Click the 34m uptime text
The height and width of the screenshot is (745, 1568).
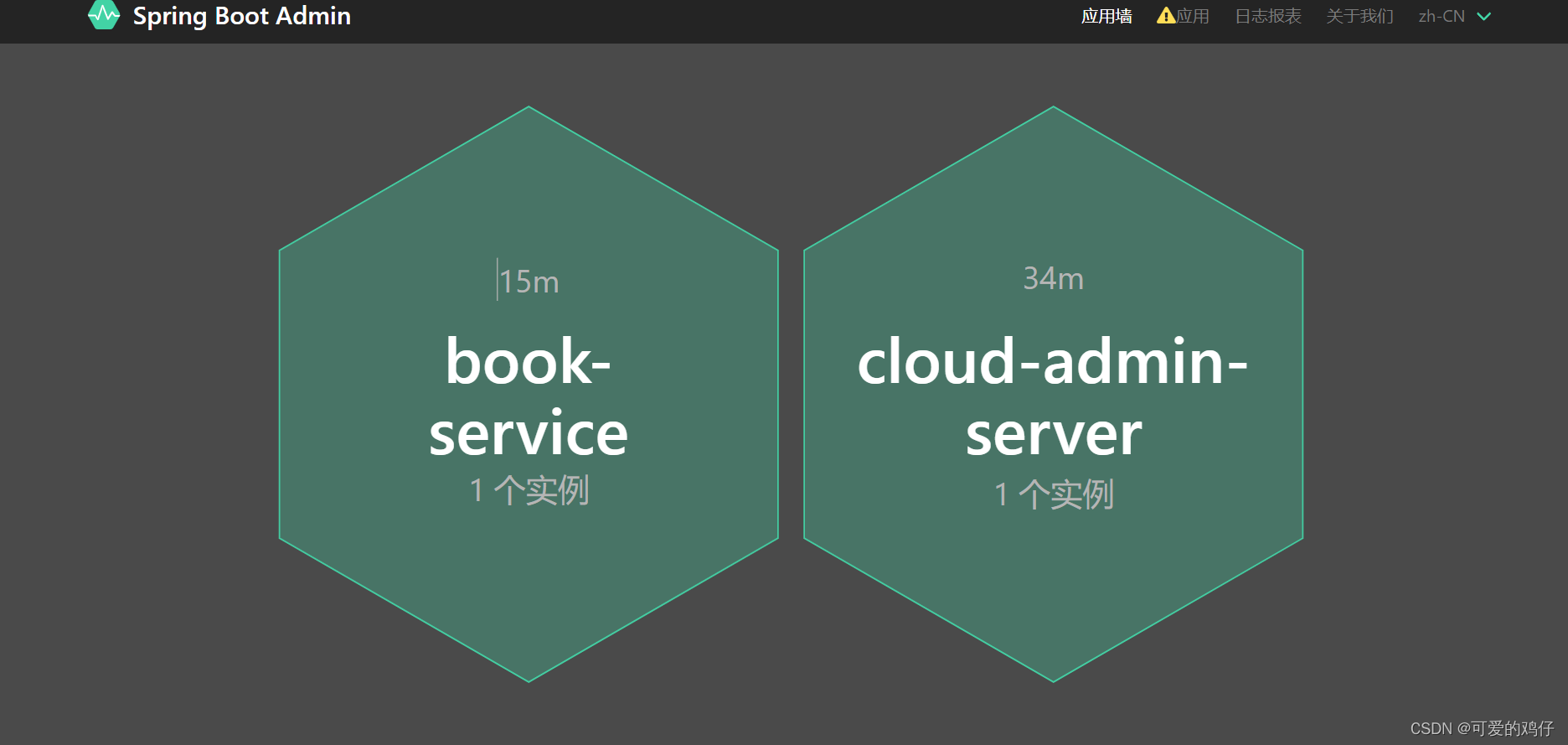coord(1054,278)
